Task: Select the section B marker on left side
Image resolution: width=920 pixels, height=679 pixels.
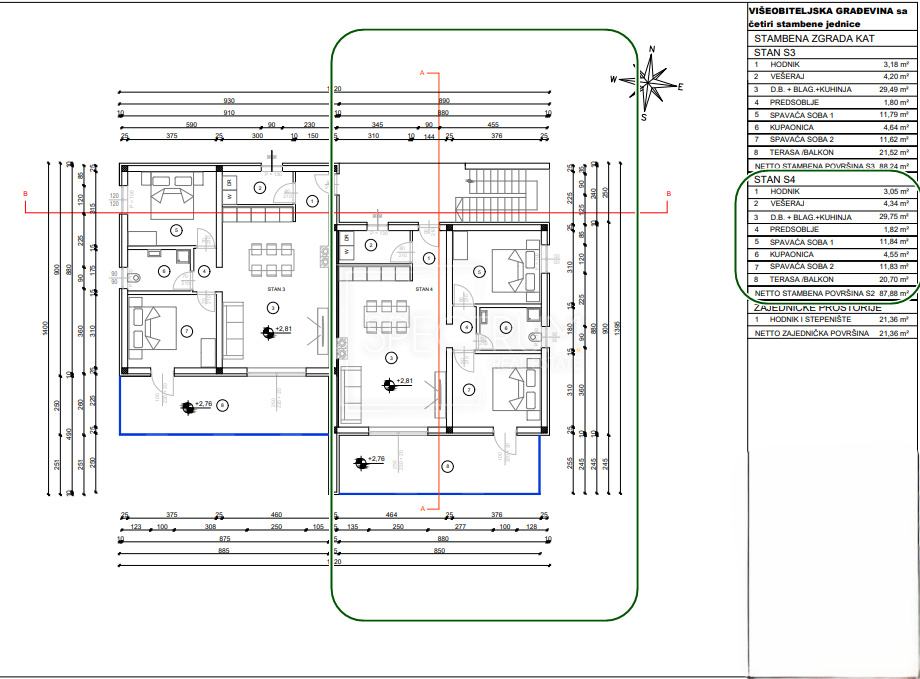Action: tap(25, 194)
